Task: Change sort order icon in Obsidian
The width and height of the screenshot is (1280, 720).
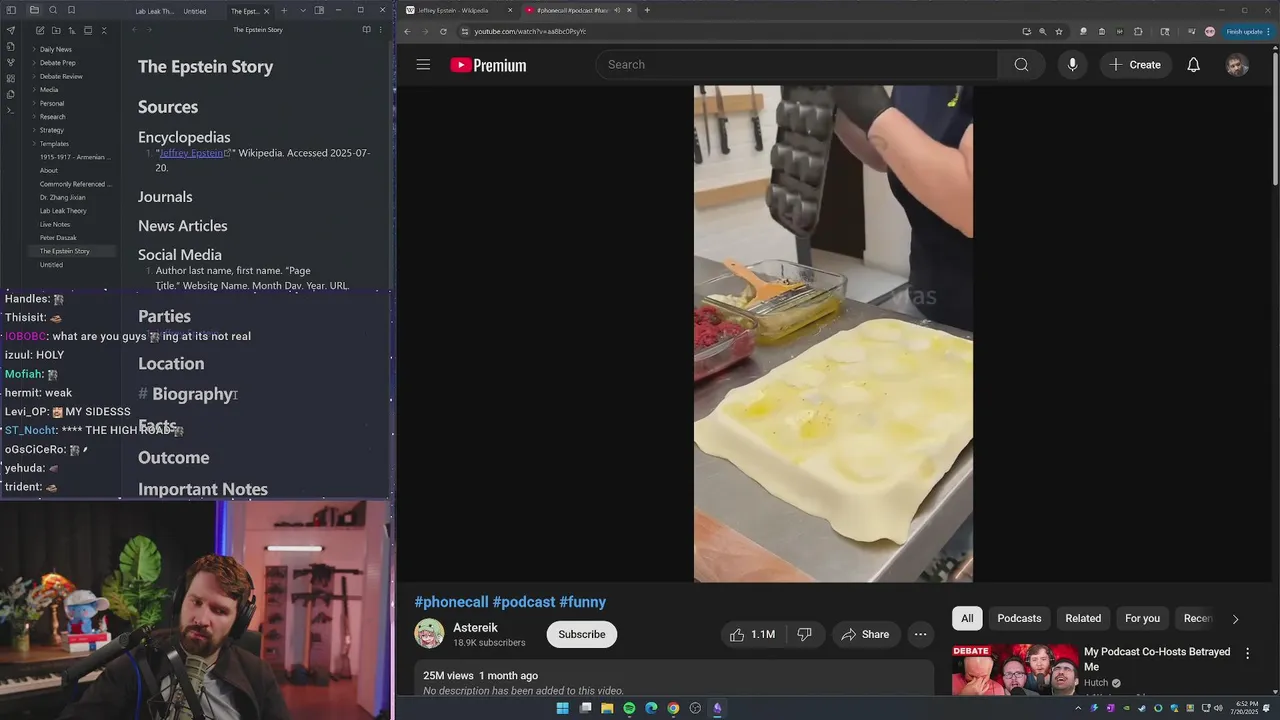Action: coord(72,31)
